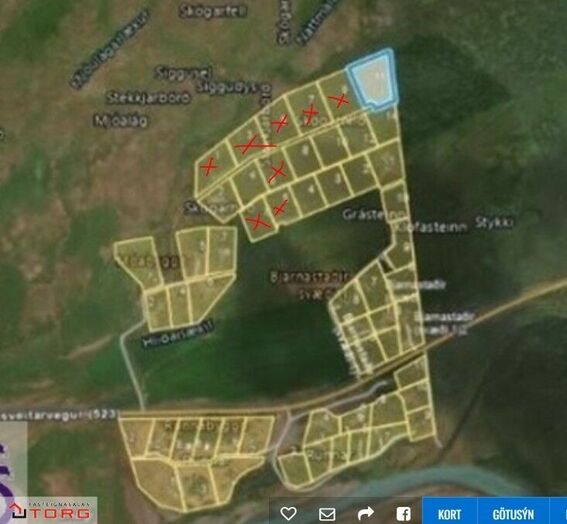Open the KORT map tab
This screenshot has height=524, width=567.
pyautogui.click(x=449, y=514)
